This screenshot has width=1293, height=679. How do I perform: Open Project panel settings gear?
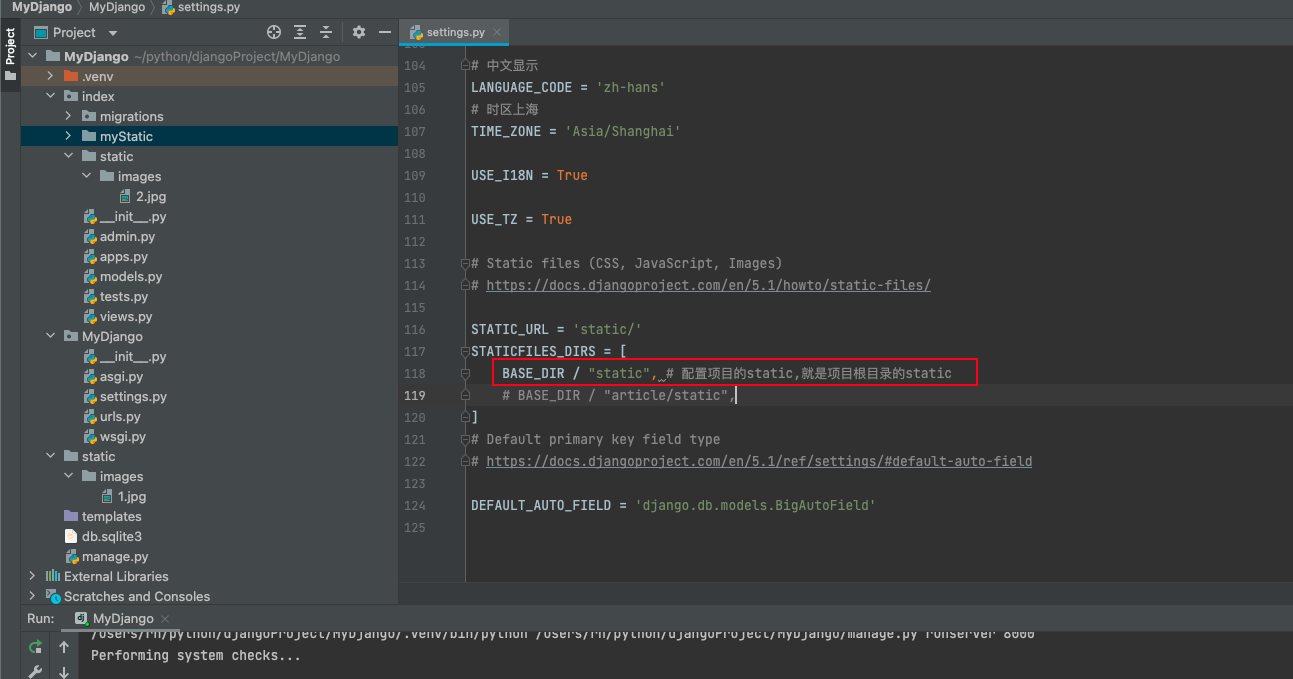[x=359, y=32]
